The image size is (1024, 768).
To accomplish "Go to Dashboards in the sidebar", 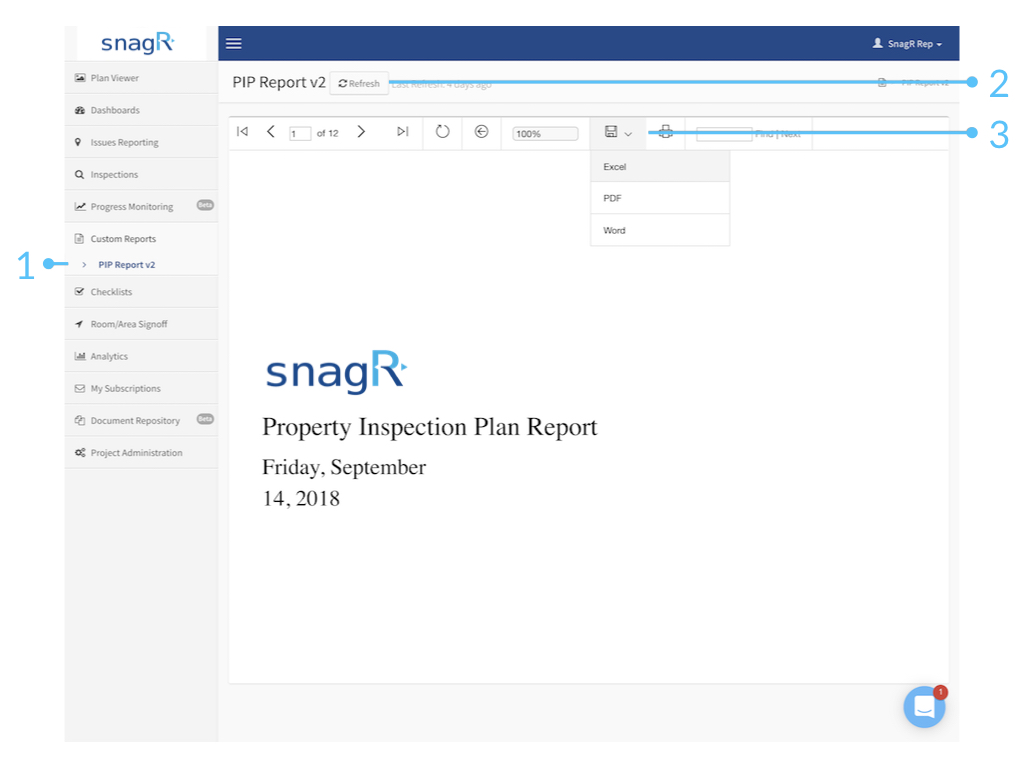I will pos(141,110).
